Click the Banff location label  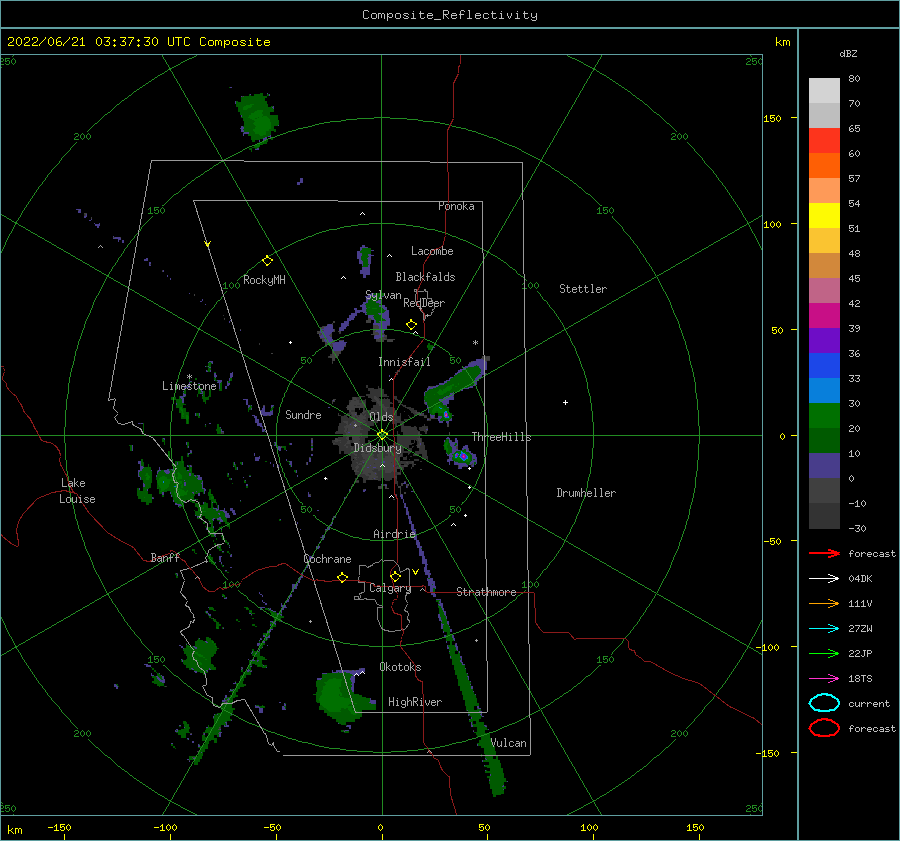coord(165,557)
